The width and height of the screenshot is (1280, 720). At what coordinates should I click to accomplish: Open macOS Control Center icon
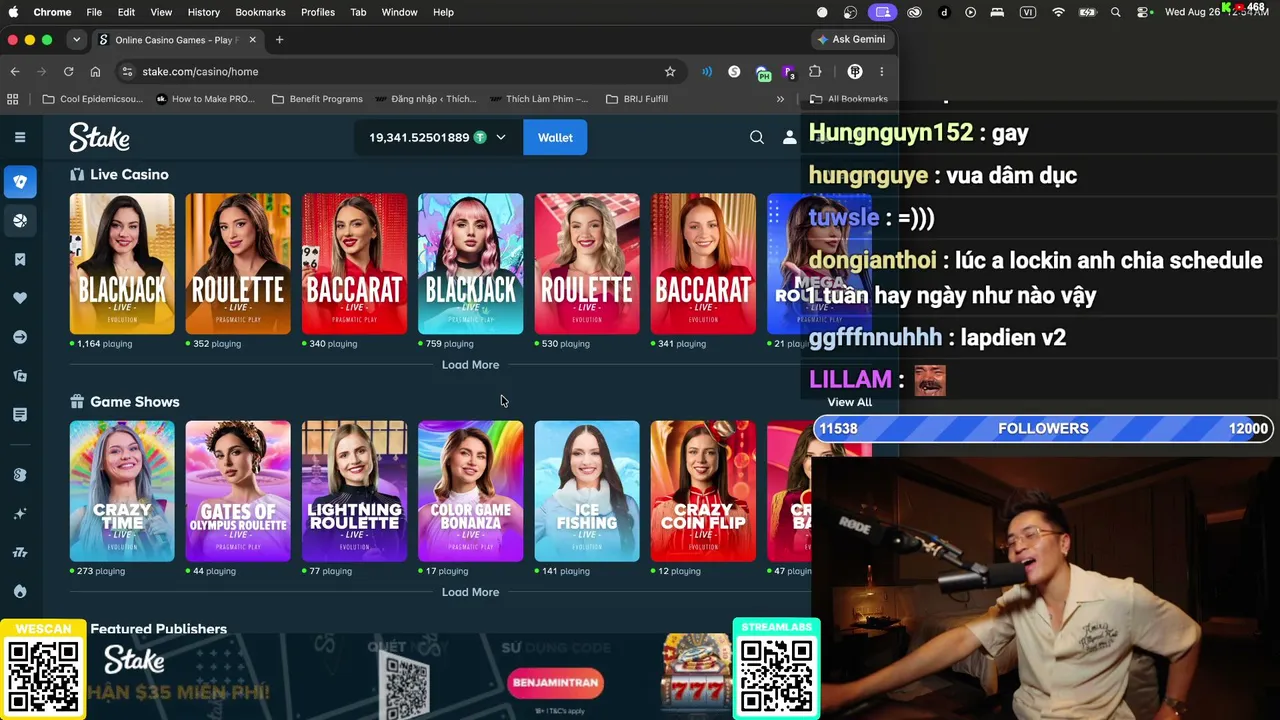click(1145, 12)
